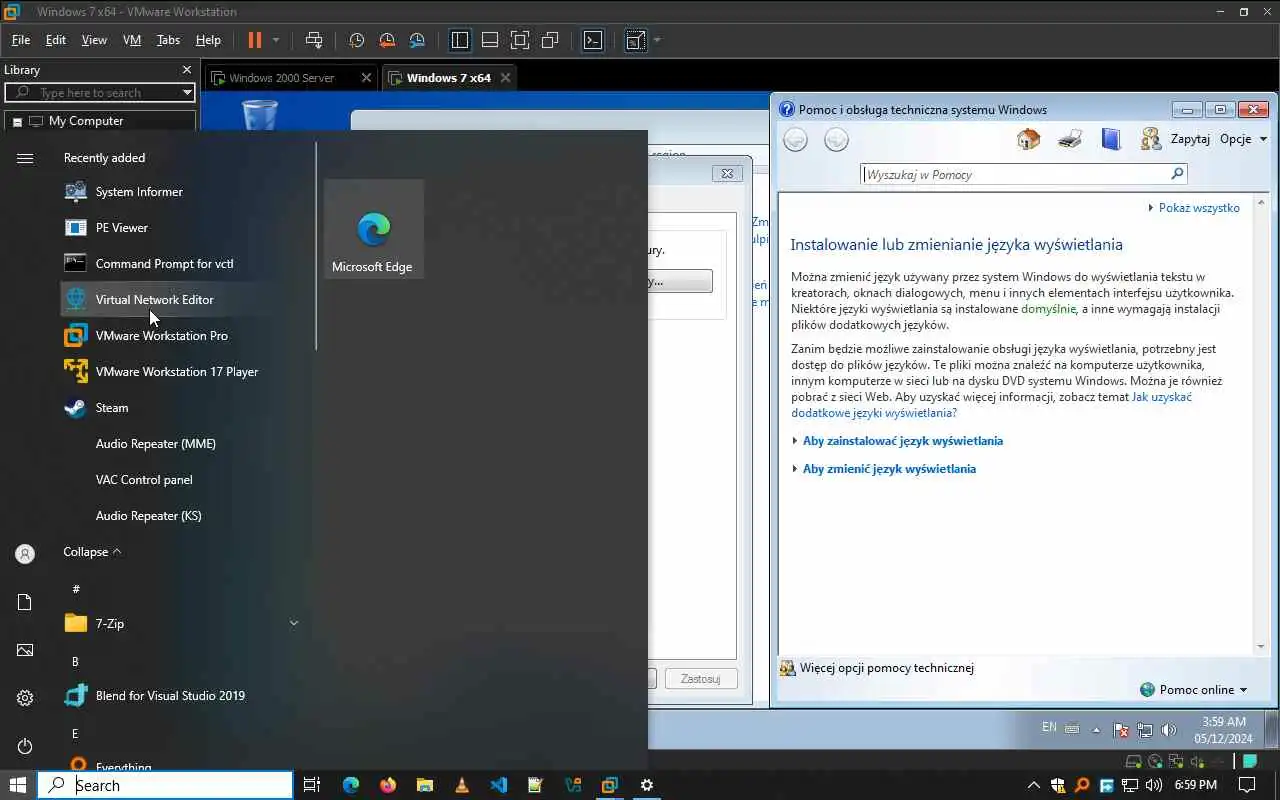Toggle Unity mode in VMware toolbar
The height and width of the screenshot is (800, 1280).
click(550, 40)
